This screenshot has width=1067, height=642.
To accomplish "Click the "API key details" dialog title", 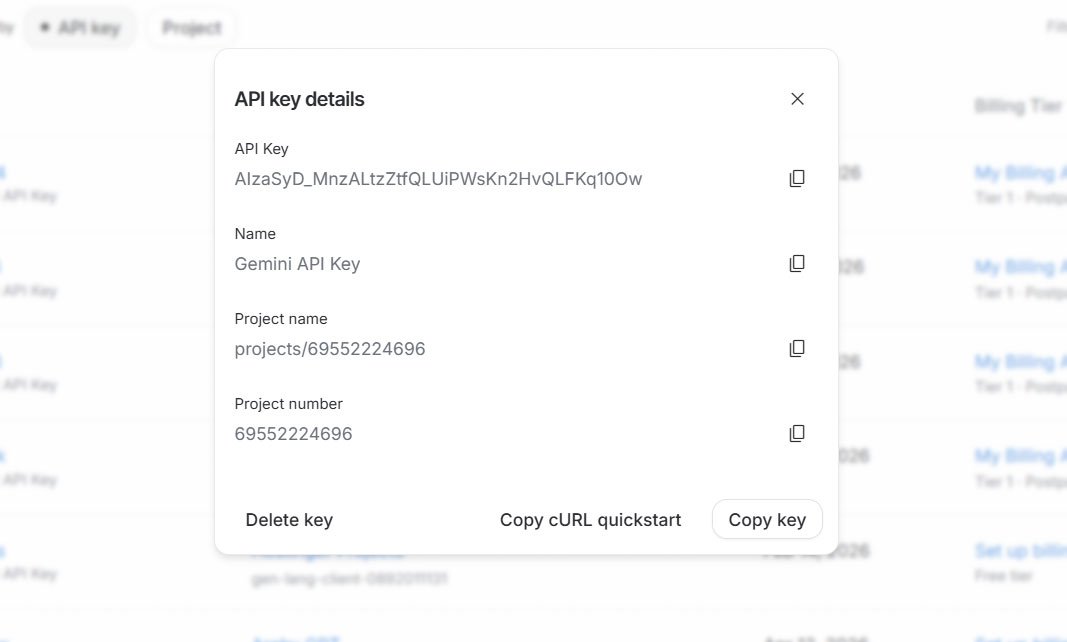I will (x=299, y=99).
